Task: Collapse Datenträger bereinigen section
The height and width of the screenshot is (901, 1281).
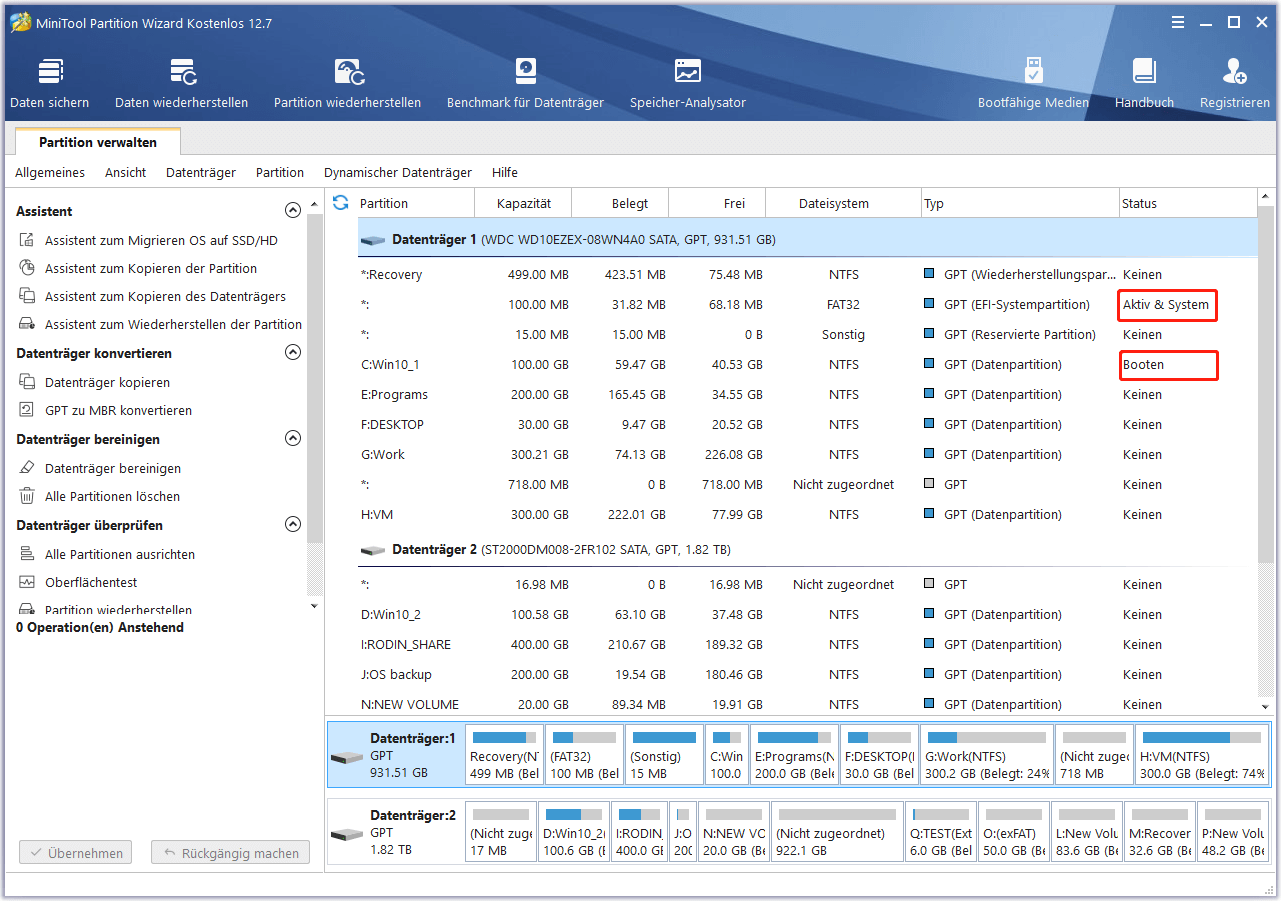Action: click(293, 439)
